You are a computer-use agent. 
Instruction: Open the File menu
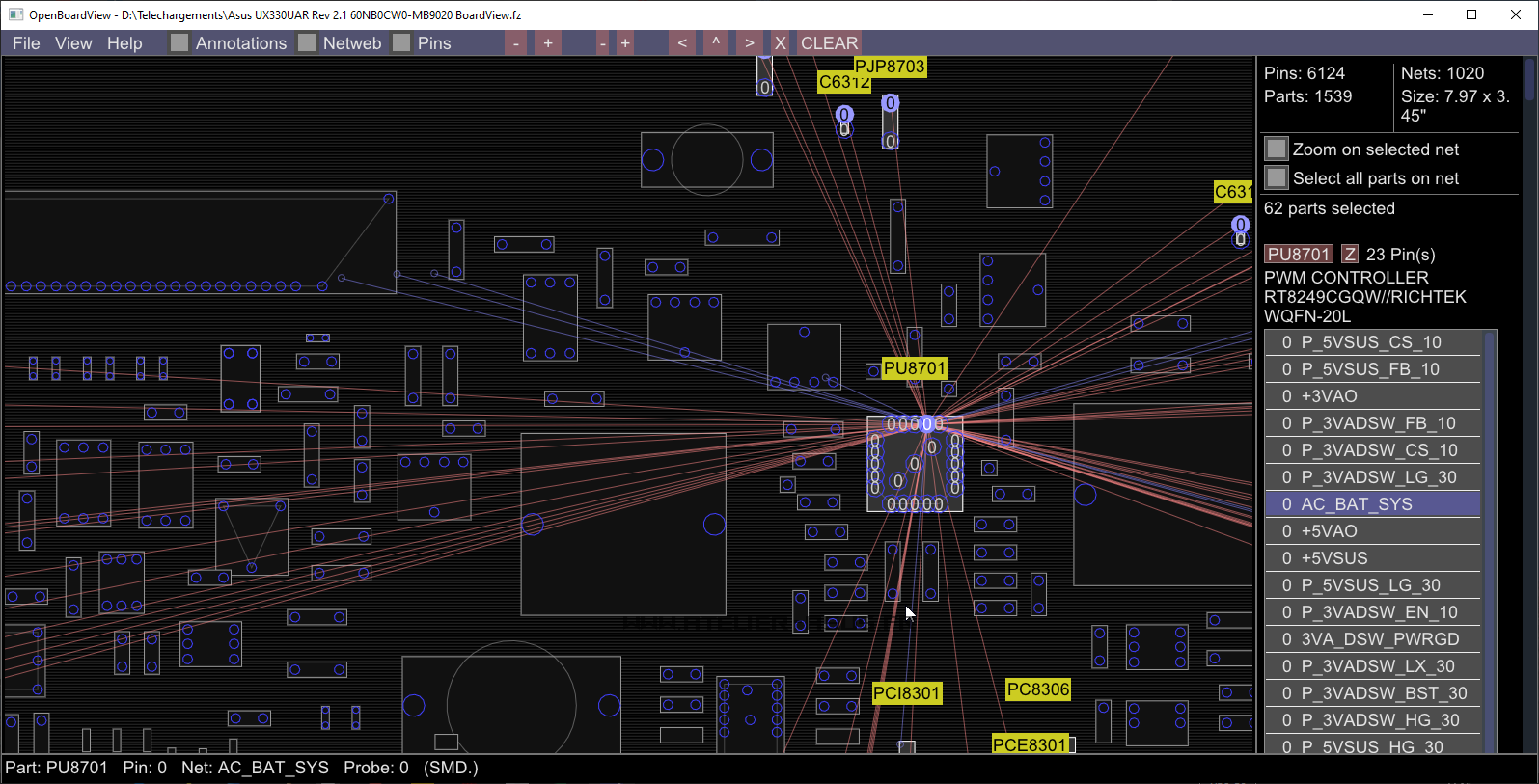[26, 43]
